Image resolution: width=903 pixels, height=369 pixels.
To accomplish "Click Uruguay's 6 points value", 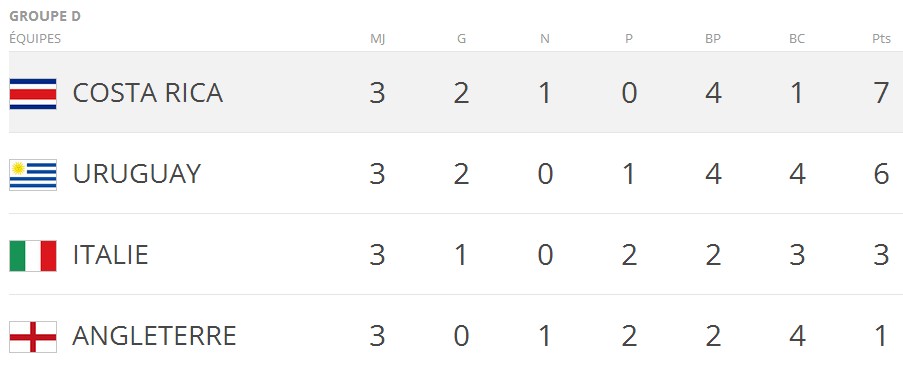I will point(881,174).
